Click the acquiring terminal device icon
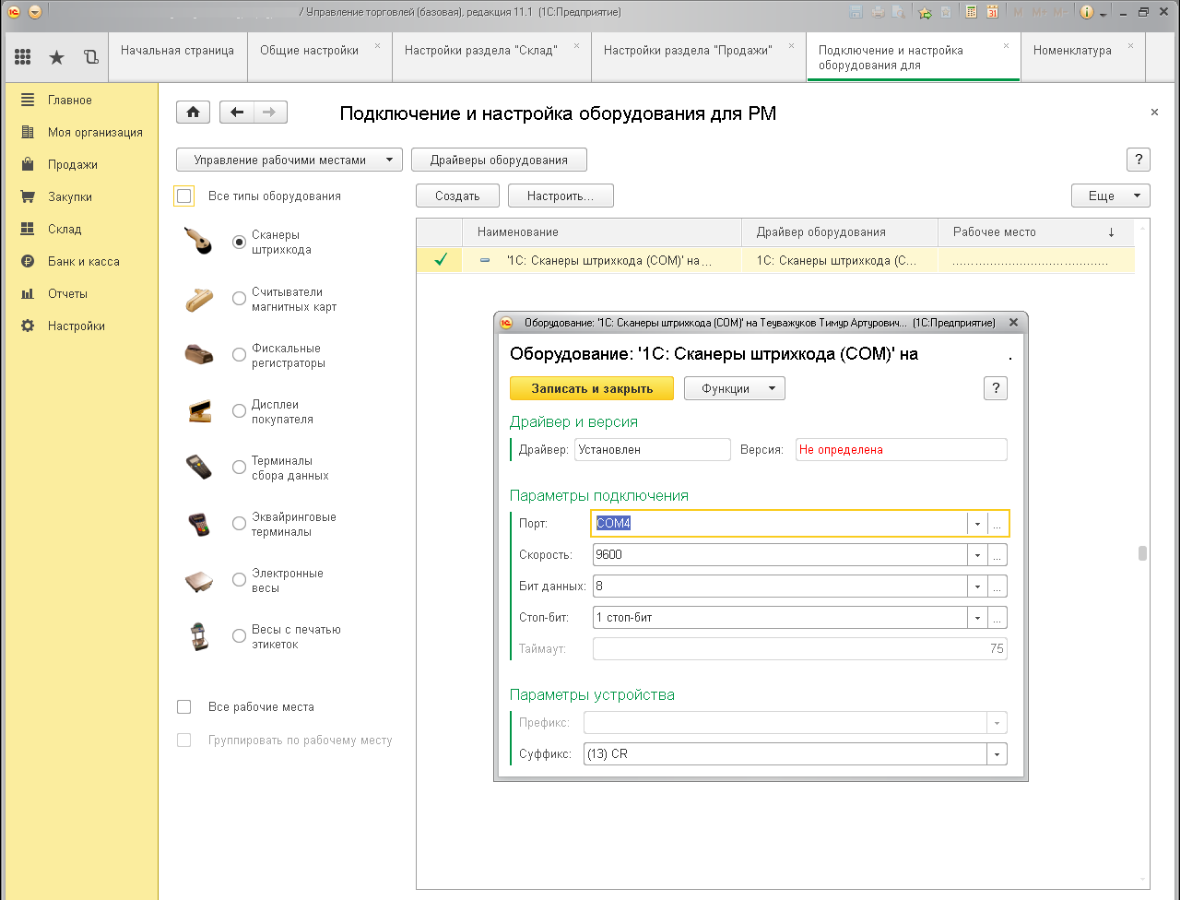Viewport: 1180px width, 900px height. [x=199, y=524]
